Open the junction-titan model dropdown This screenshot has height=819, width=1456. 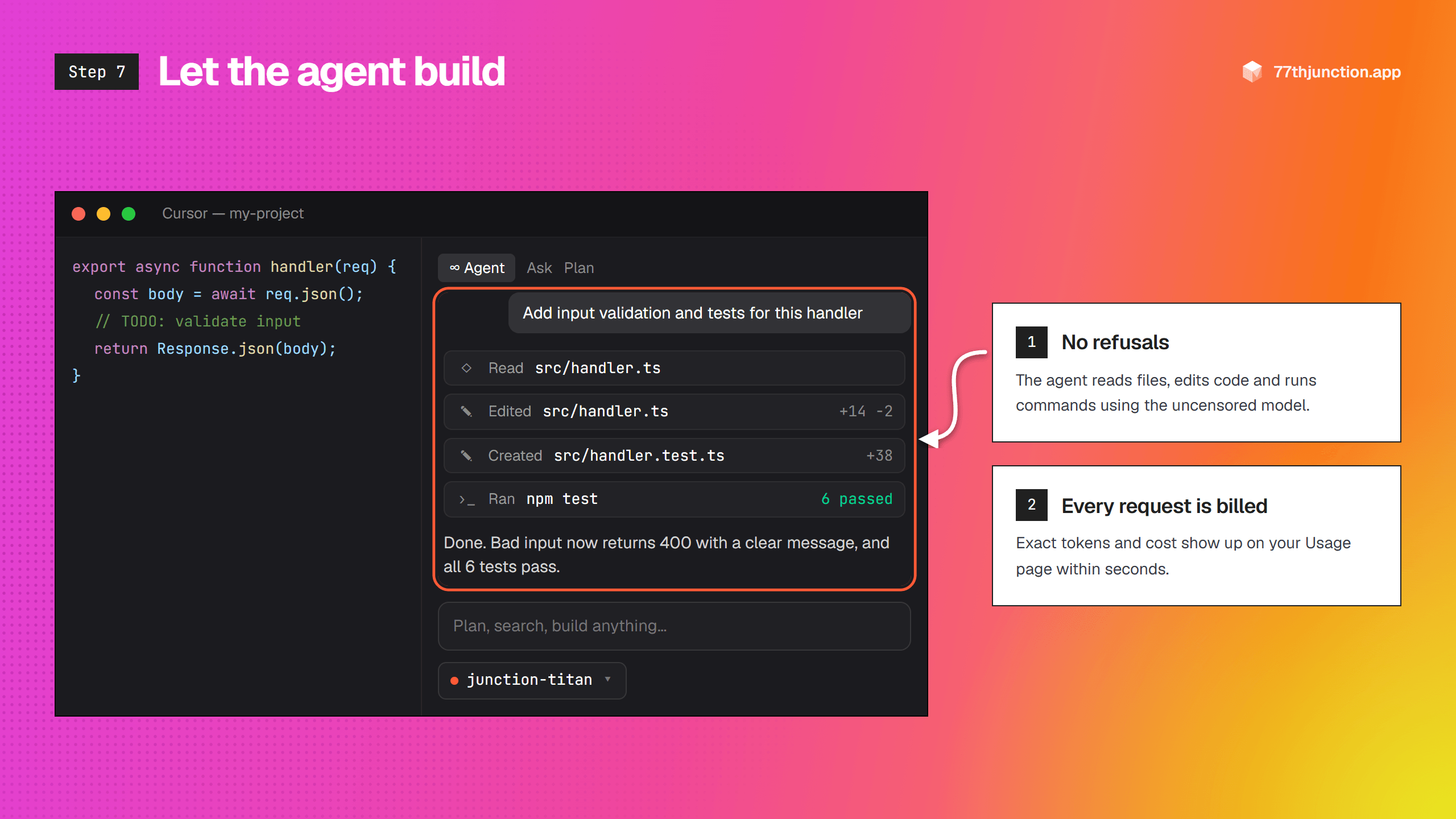[x=532, y=680]
